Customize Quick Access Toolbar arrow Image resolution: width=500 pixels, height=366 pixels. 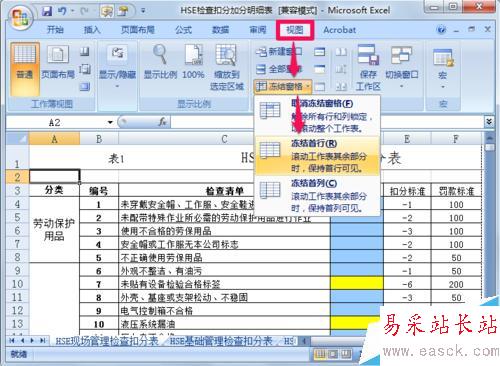pyautogui.click(x=143, y=11)
